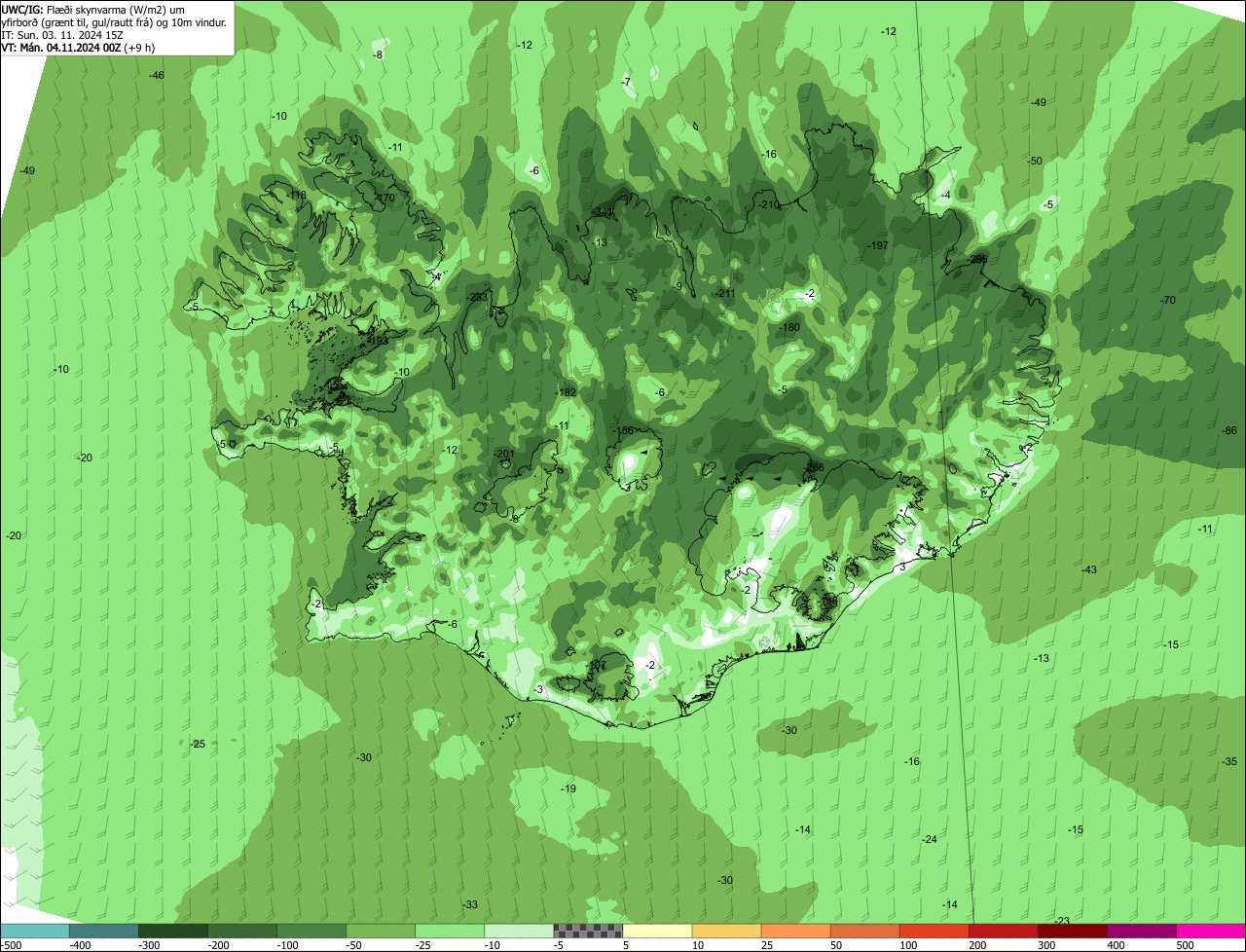Click the '-193' value on the map
The width and height of the screenshot is (1246, 952).
(378, 341)
